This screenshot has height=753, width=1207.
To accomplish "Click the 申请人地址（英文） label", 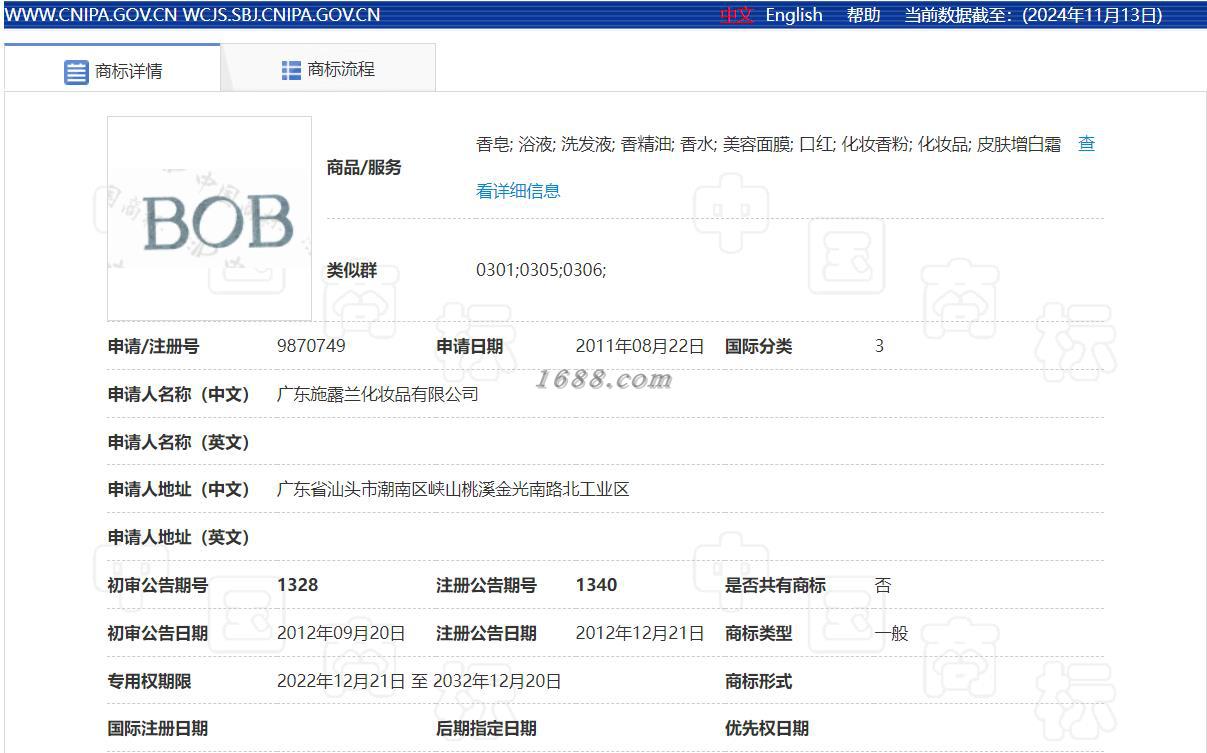I will (x=179, y=537).
